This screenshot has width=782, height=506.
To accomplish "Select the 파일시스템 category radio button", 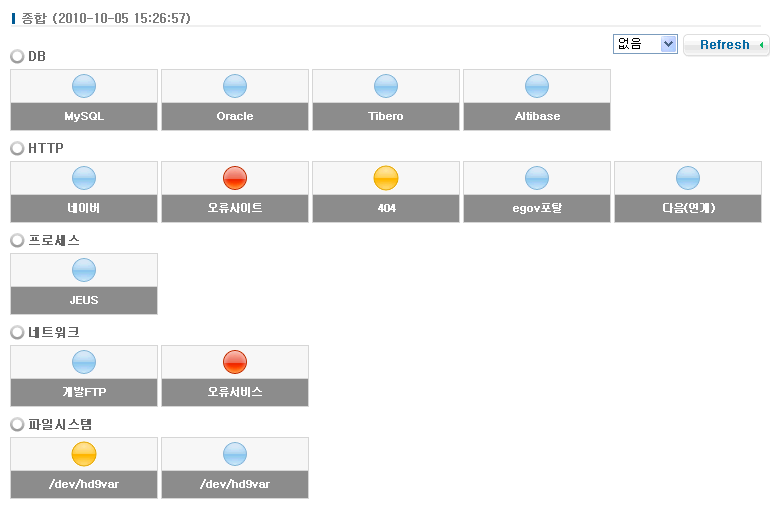I will (x=17, y=425).
